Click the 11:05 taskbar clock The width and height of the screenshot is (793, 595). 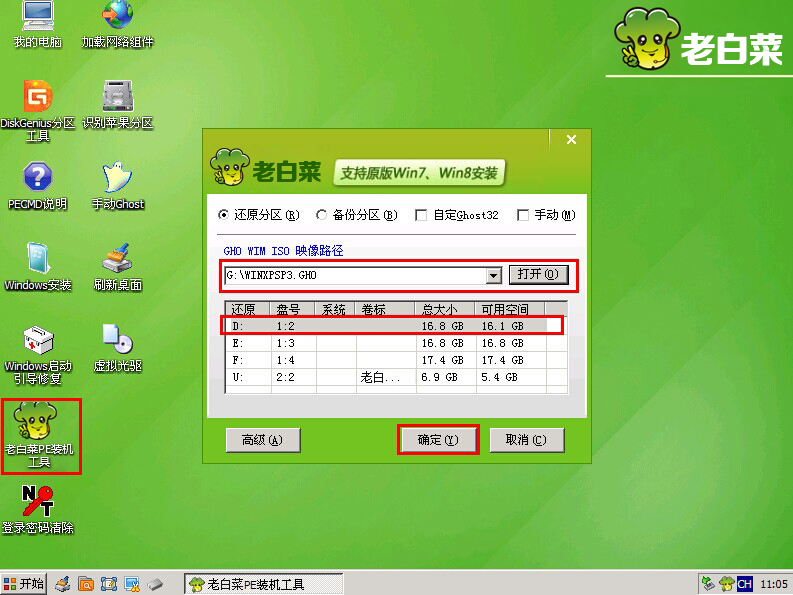[x=774, y=584]
